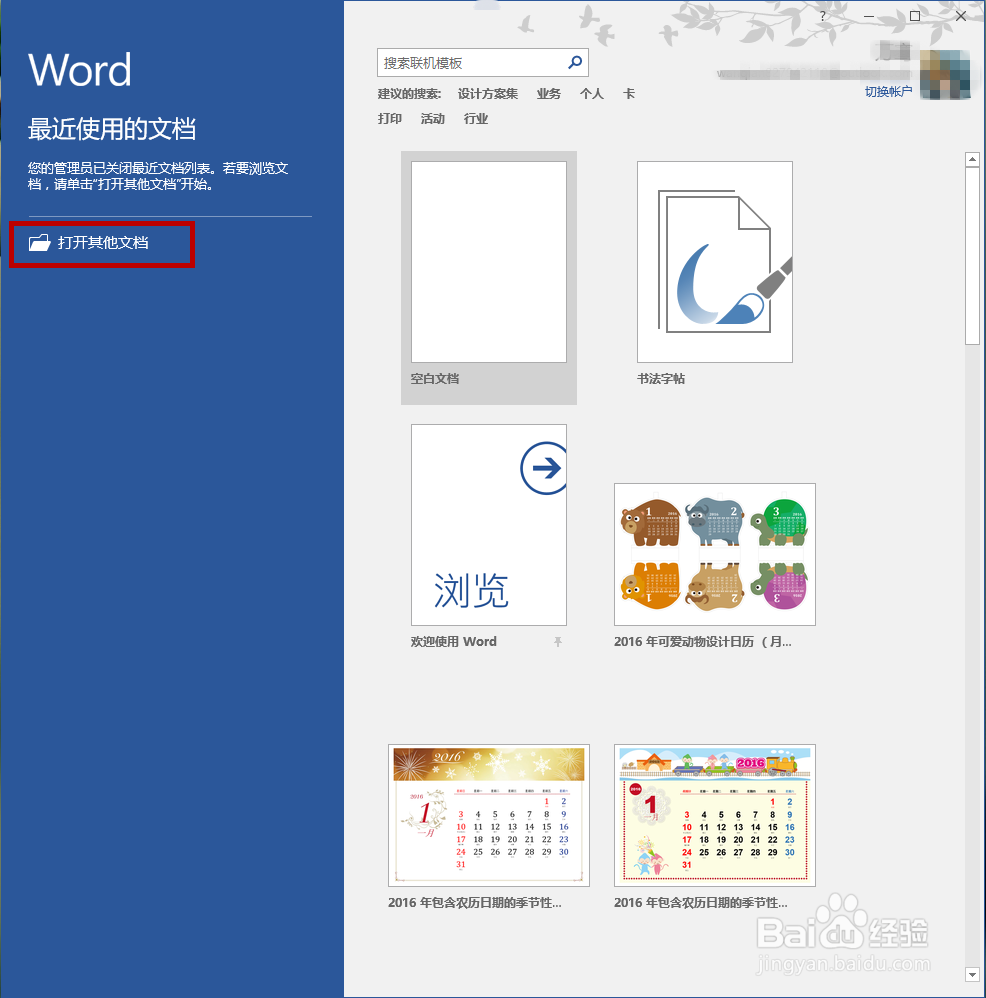Maximize the Word start window
986x998 pixels.
915,17
